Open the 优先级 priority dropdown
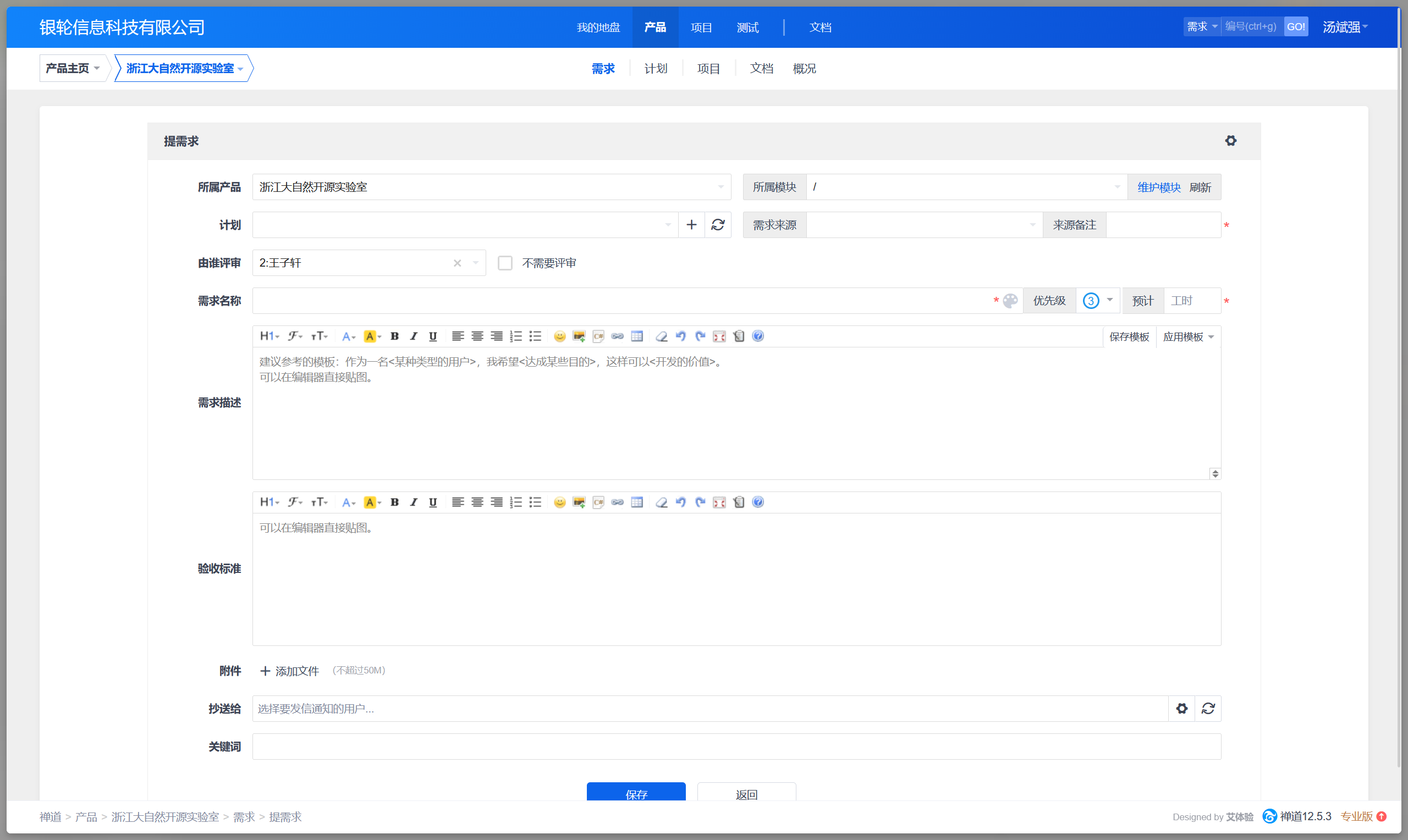Screen dimensions: 1408x840 pyautogui.click(x=1098, y=301)
